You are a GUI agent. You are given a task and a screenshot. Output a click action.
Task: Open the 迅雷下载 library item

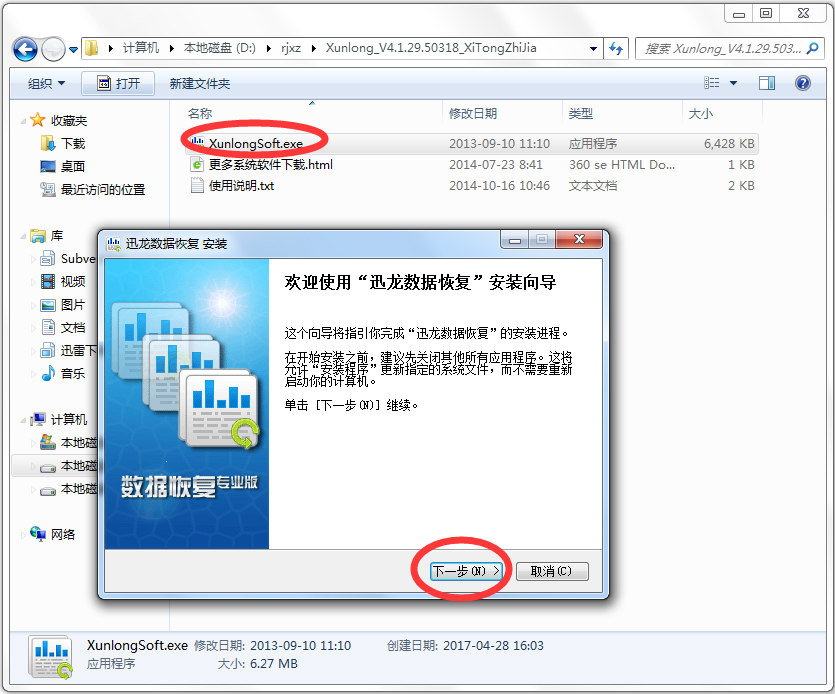click(78, 350)
